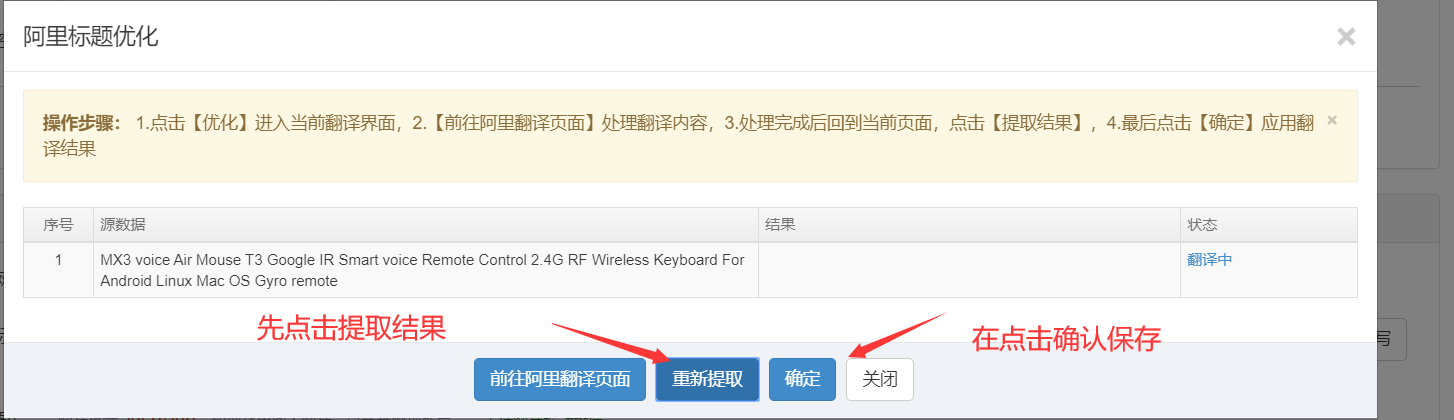Screen dimensions: 1454x420
Task: Select the 源数据 column header
Action: tap(426, 225)
